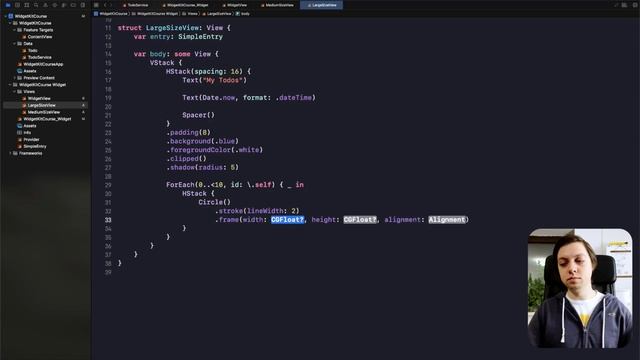Click line number 33 in the gutter

(x=108, y=220)
